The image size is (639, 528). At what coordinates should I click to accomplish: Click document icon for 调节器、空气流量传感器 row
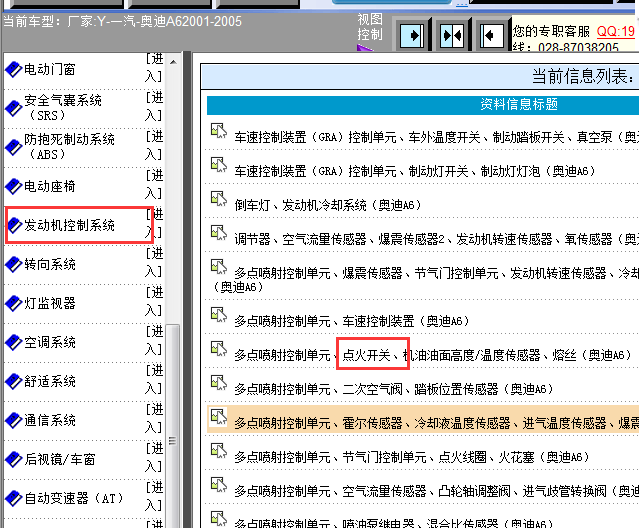pyautogui.click(x=218, y=232)
